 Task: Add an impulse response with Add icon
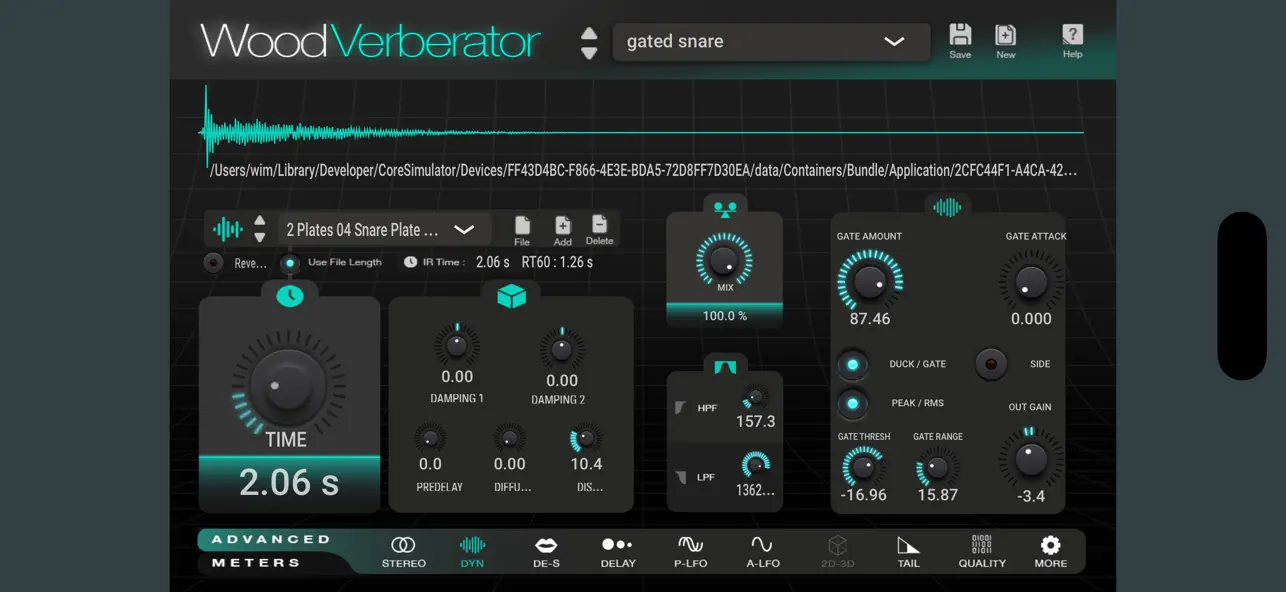tap(563, 230)
